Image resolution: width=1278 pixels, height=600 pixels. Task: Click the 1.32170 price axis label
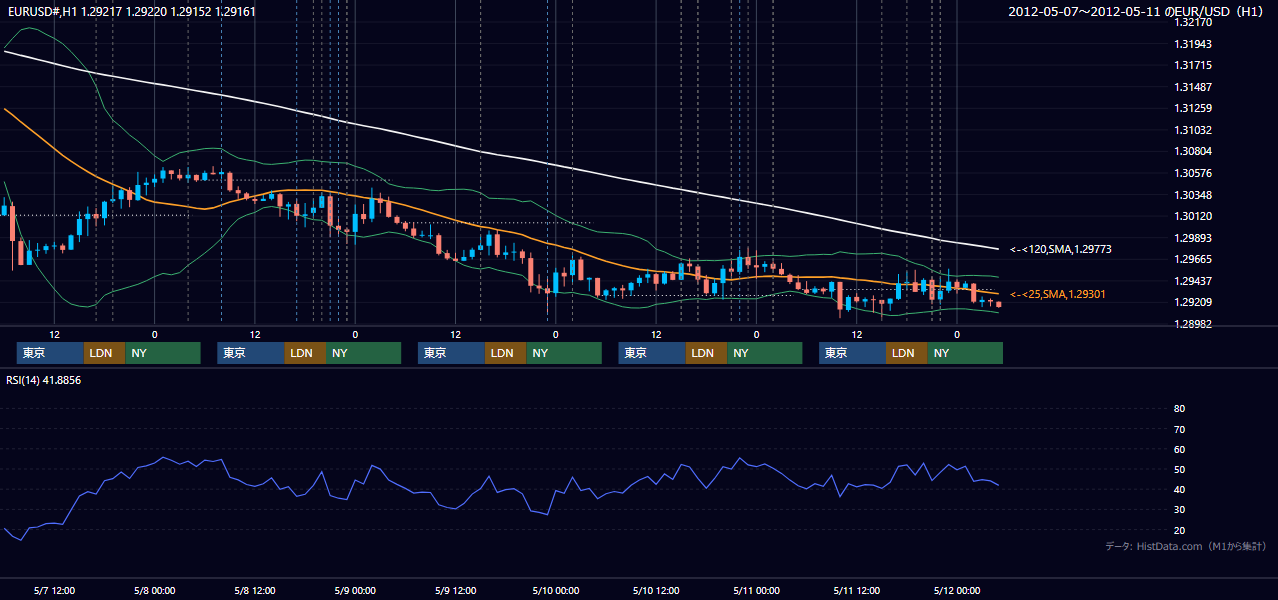(x=1193, y=22)
